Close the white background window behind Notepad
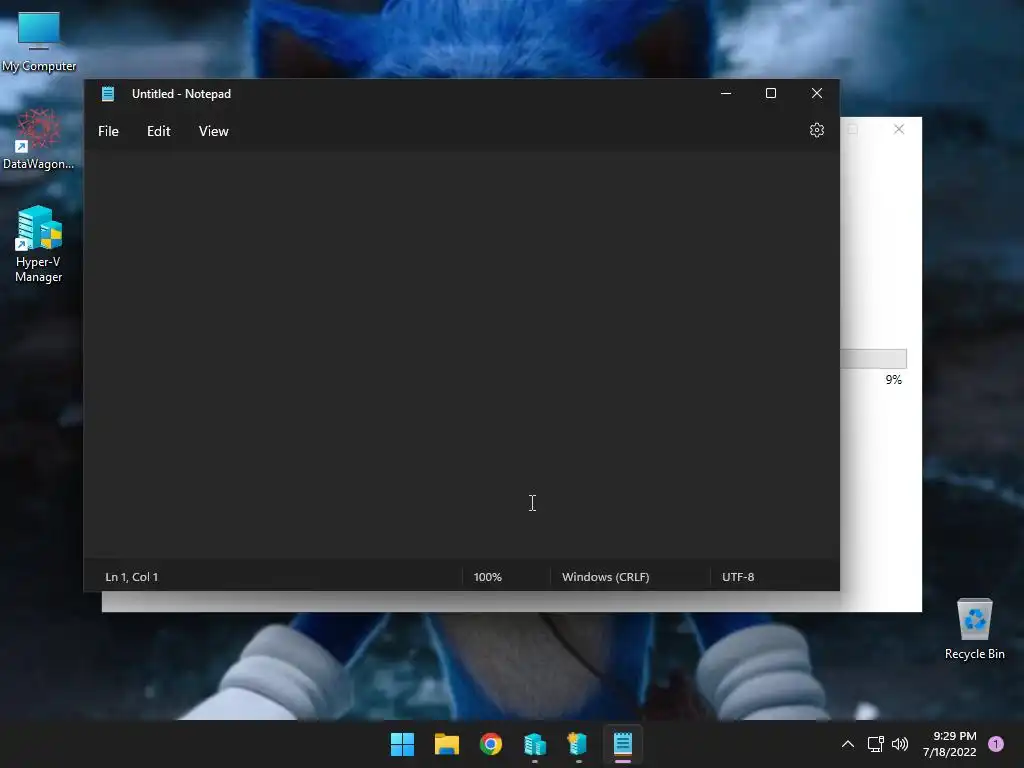Screen dimensions: 1024x768 (899, 129)
